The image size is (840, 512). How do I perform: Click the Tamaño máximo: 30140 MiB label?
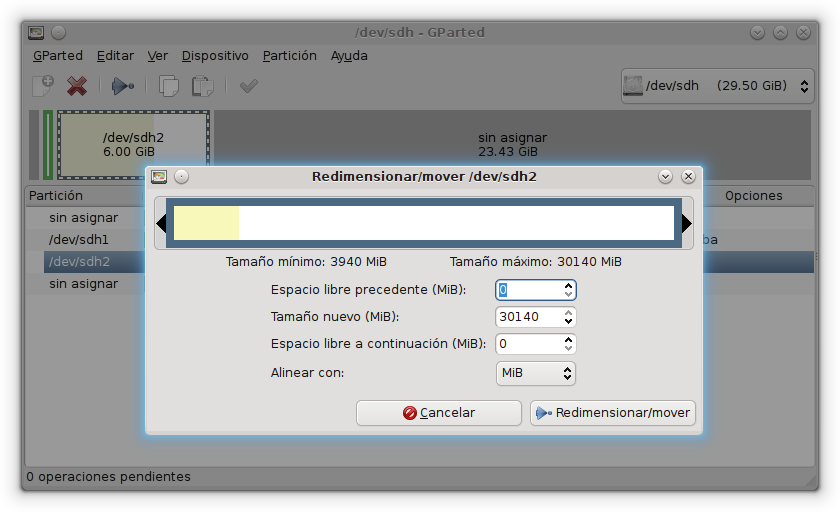[x=536, y=261]
